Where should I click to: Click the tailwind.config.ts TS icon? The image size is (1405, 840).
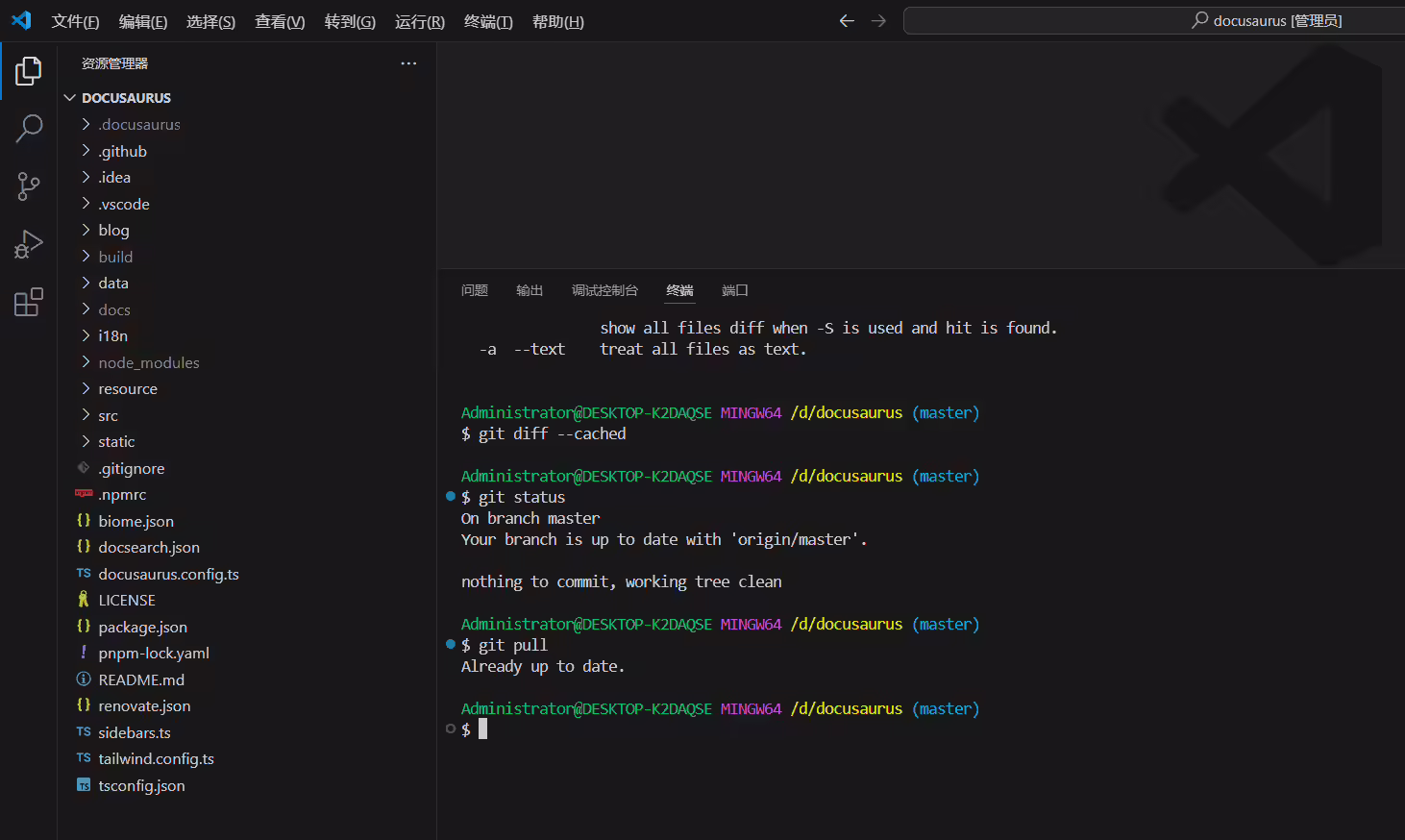84,758
